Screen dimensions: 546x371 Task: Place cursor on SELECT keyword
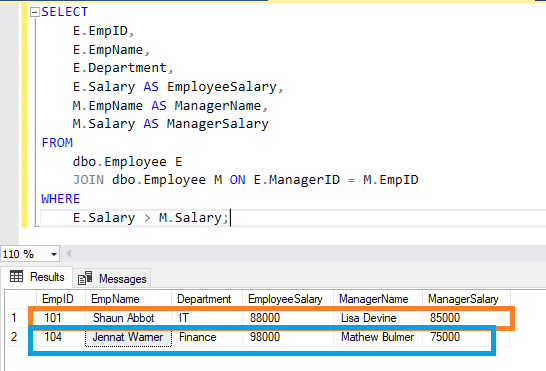pyautogui.click(x=65, y=12)
